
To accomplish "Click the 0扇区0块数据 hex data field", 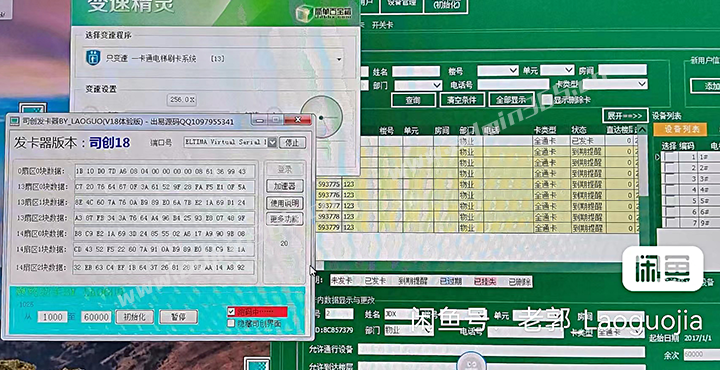I will pyautogui.click(x=164, y=171).
